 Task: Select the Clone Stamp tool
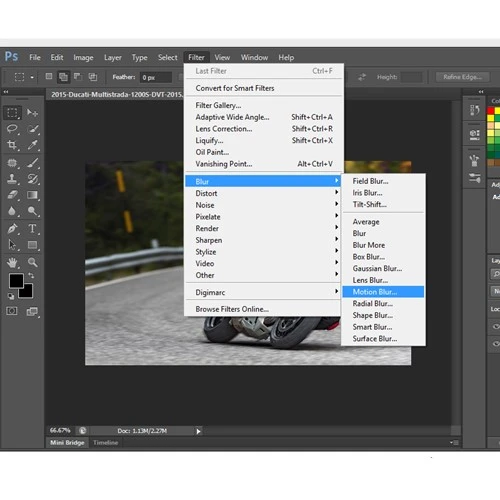coord(13,179)
